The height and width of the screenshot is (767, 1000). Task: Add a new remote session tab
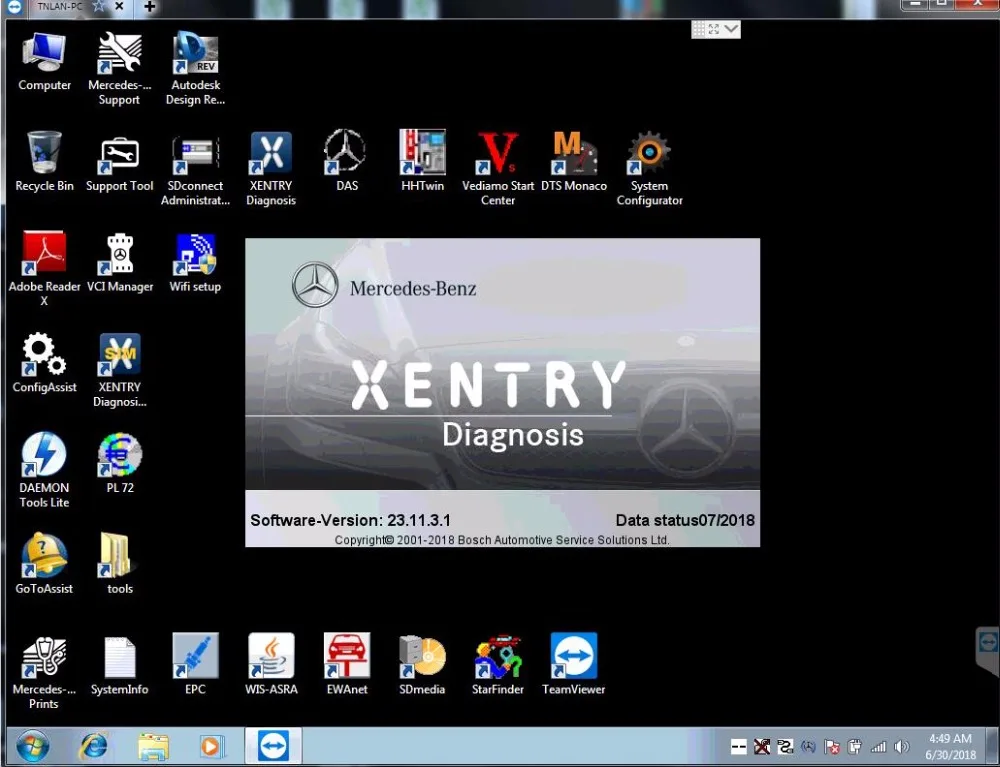point(149,6)
